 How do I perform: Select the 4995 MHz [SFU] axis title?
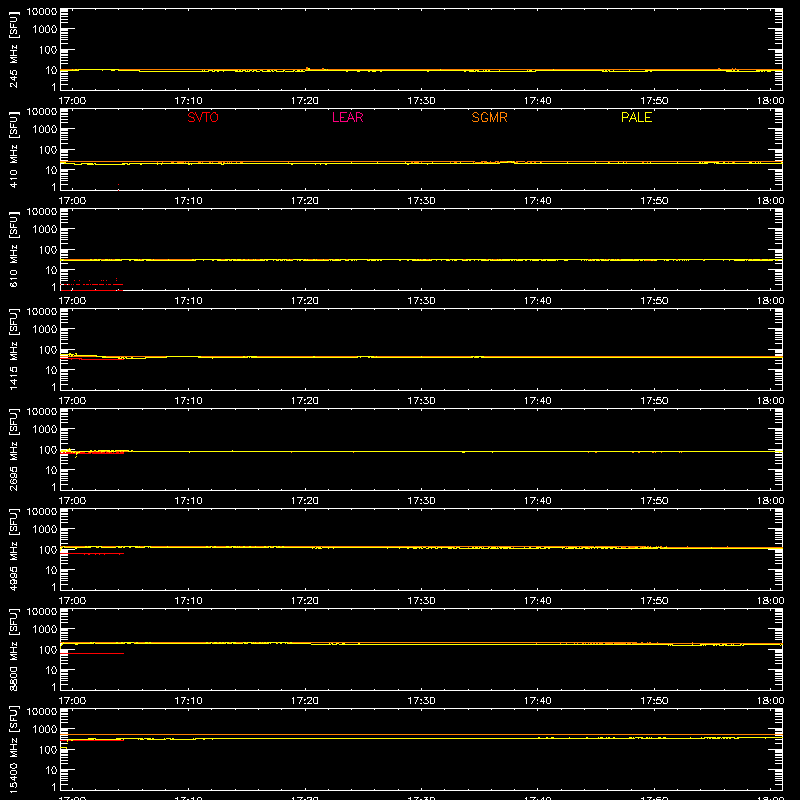(14, 549)
